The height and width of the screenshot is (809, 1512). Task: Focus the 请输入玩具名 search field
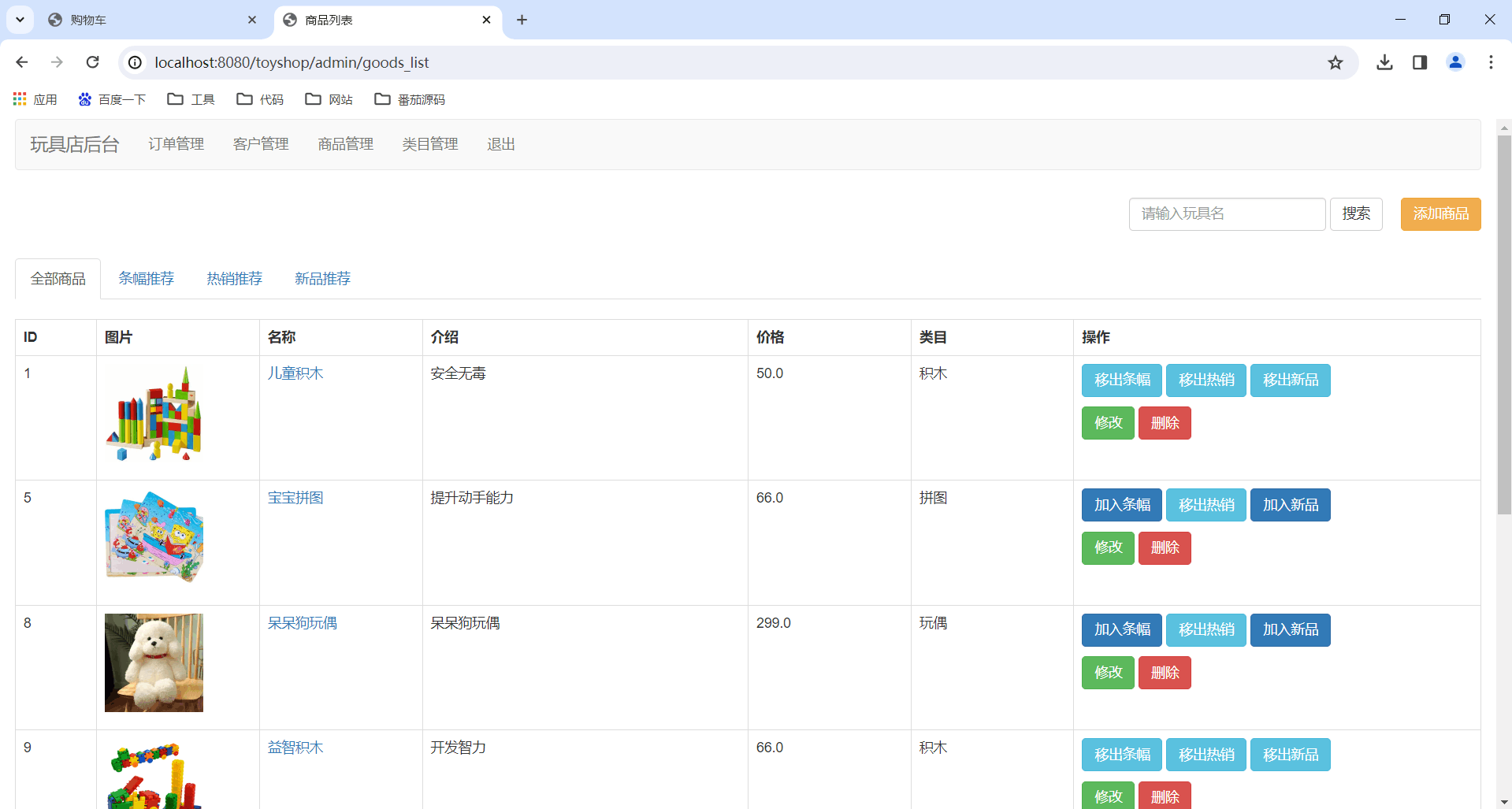point(1227,214)
